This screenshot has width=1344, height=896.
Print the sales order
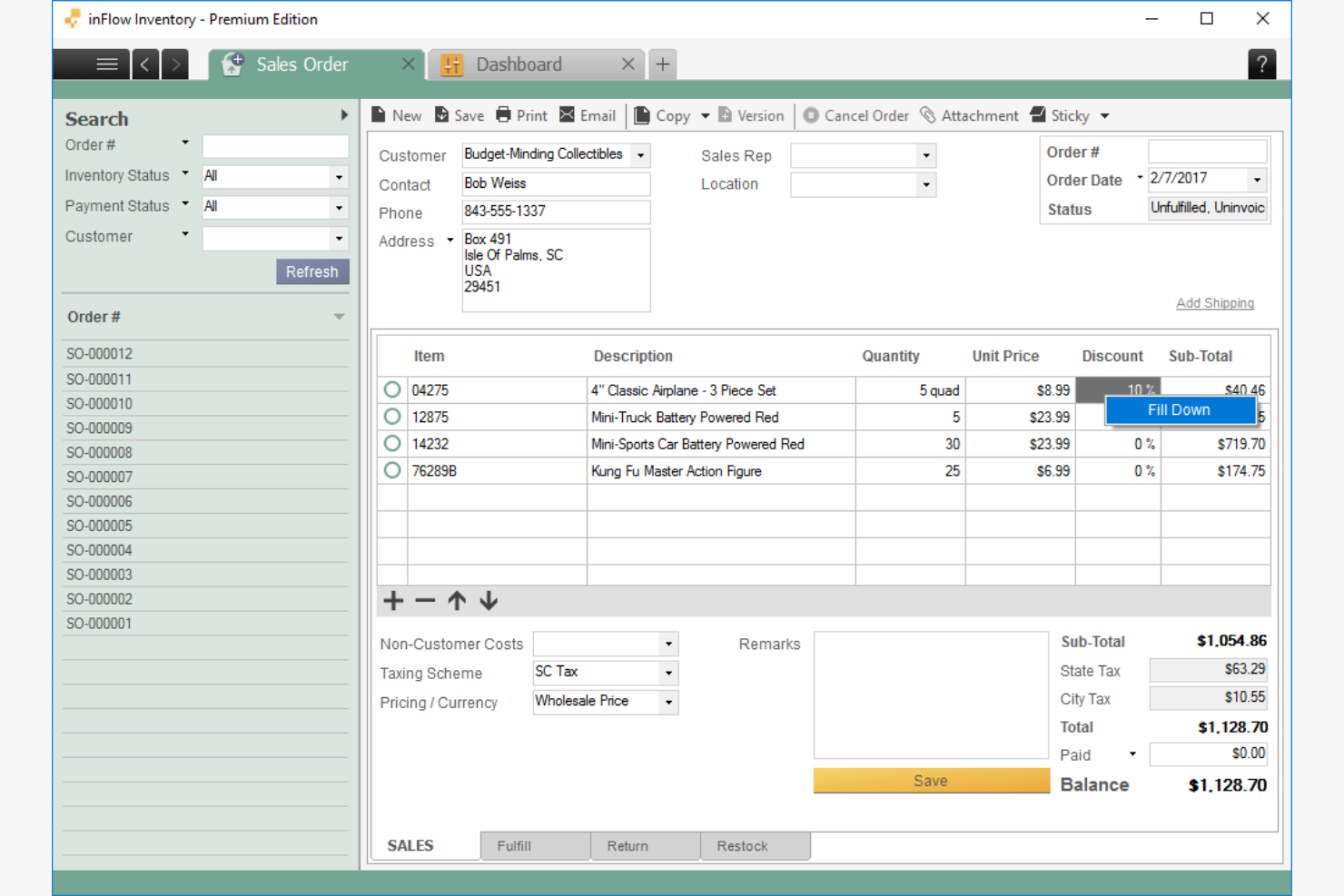[521, 115]
